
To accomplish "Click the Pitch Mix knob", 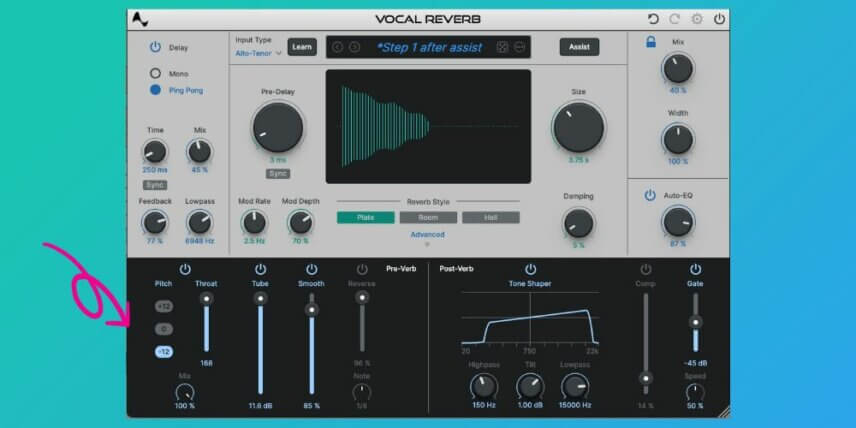I will coord(185,392).
